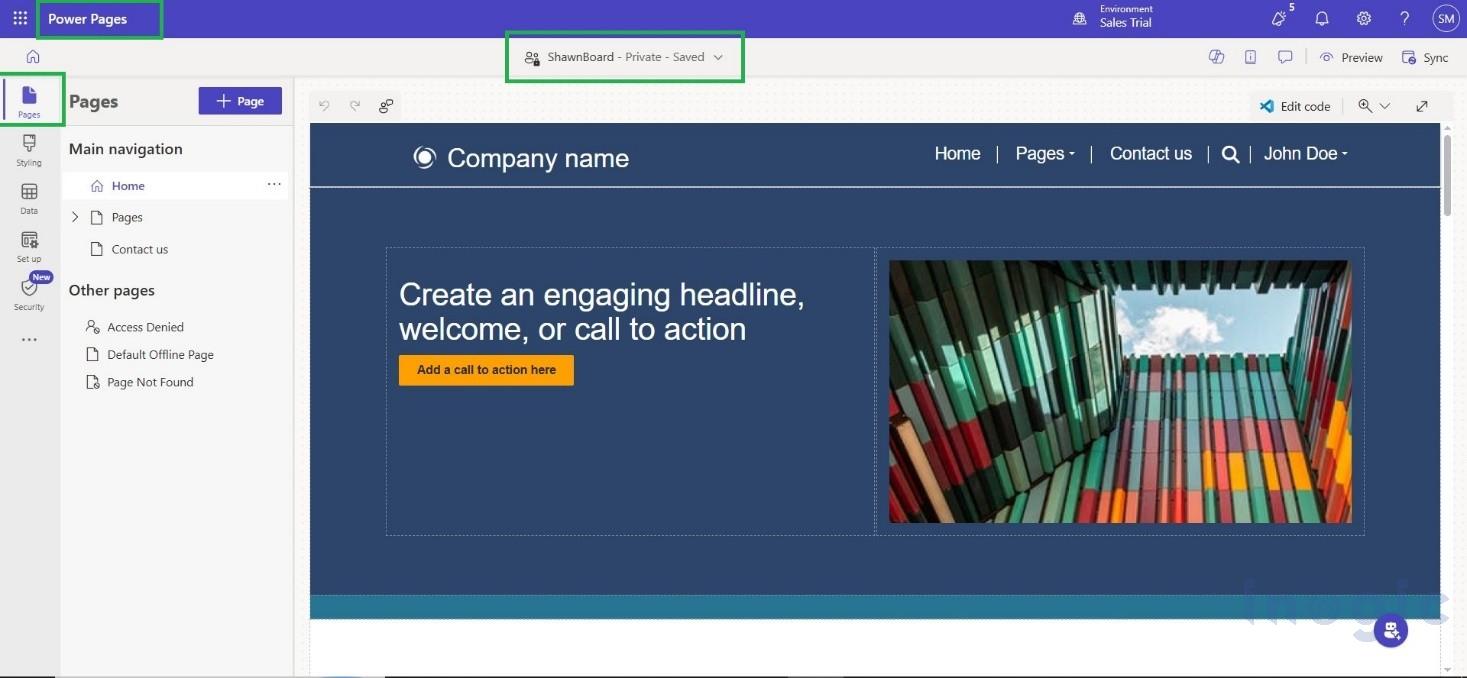
Task: Open the app launcher waffle icon
Action: coord(20,18)
